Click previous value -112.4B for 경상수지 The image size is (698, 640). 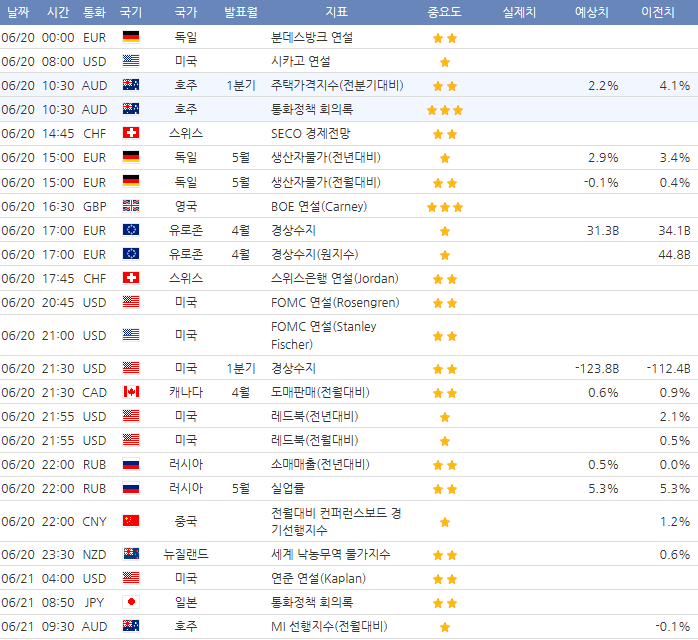pyautogui.click(x=669, y=369)
